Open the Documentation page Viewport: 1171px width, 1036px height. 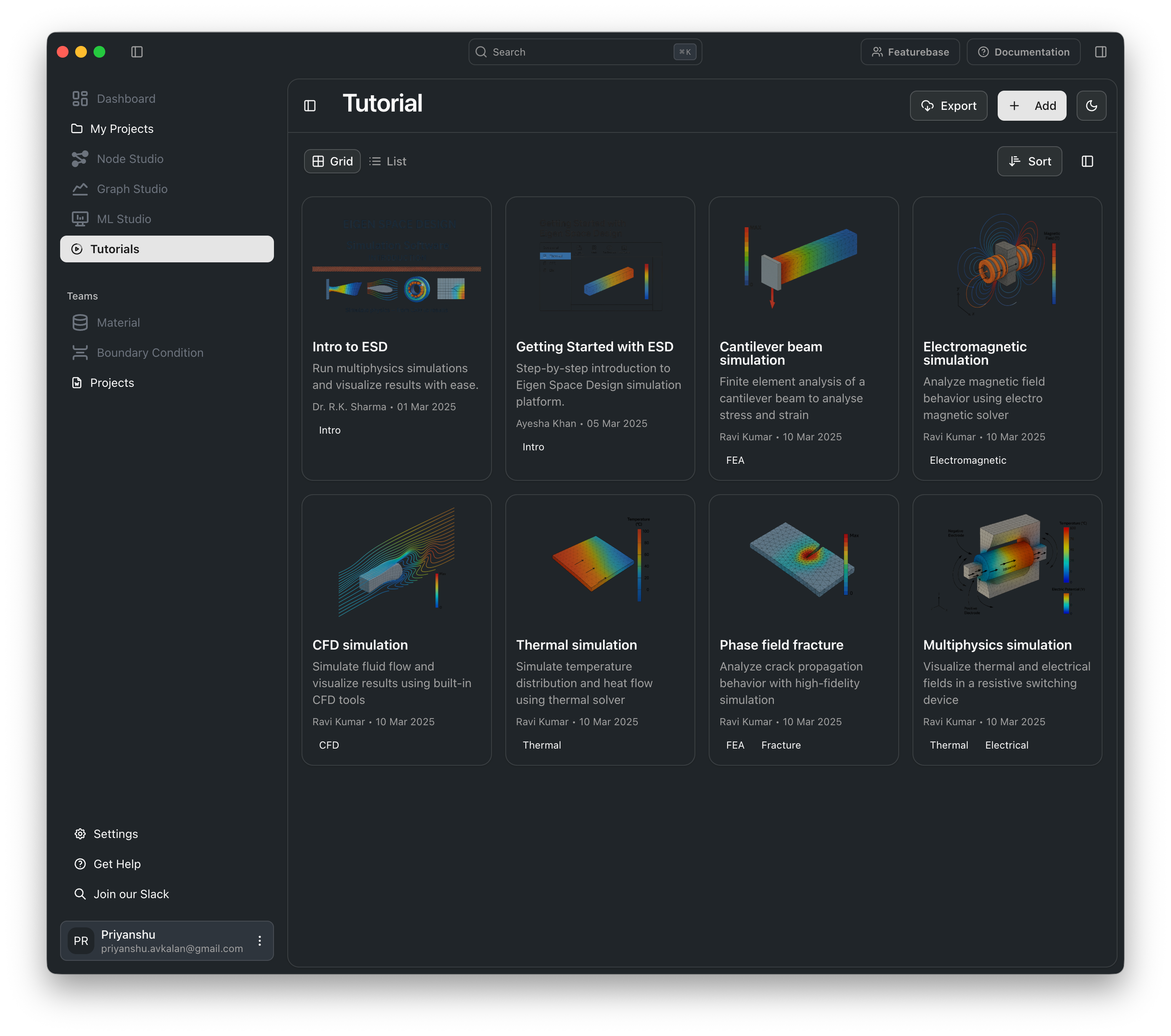[1024, 52]
